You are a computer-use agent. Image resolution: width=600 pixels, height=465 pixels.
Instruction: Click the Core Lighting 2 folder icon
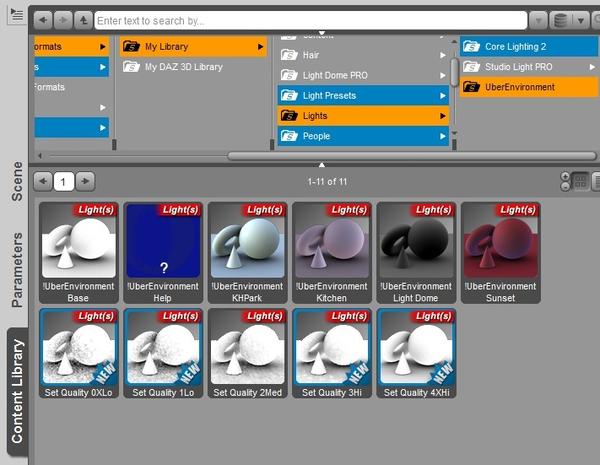tap(471, 46)
